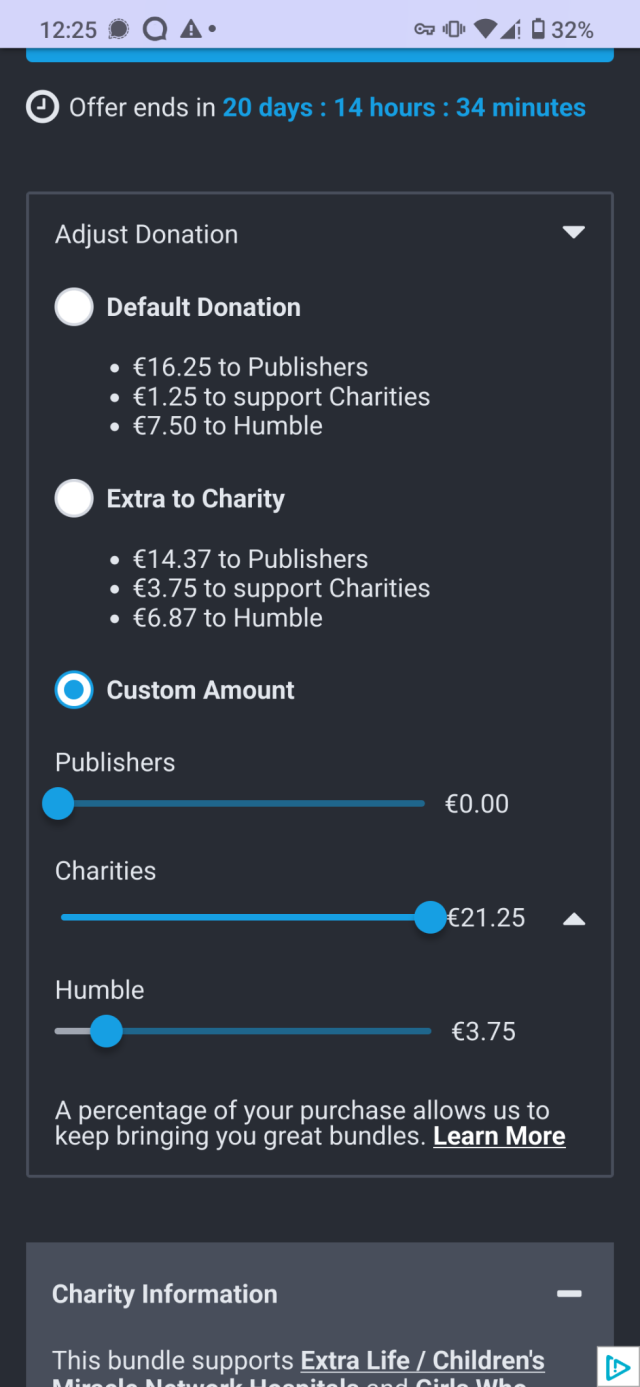Collapse the Charity Information section
640x1387 pixels.
coord(570,1293)
